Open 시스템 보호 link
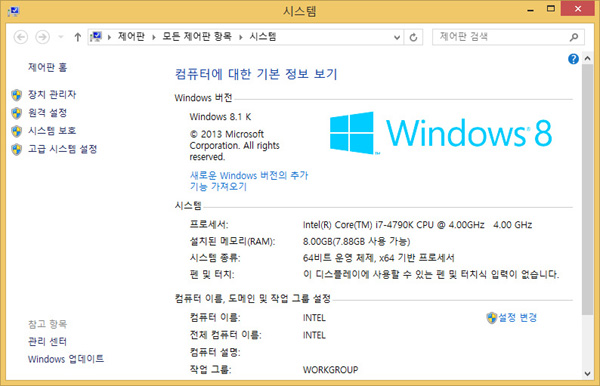Viewport: 600px width, 386px height. (52, 131)
